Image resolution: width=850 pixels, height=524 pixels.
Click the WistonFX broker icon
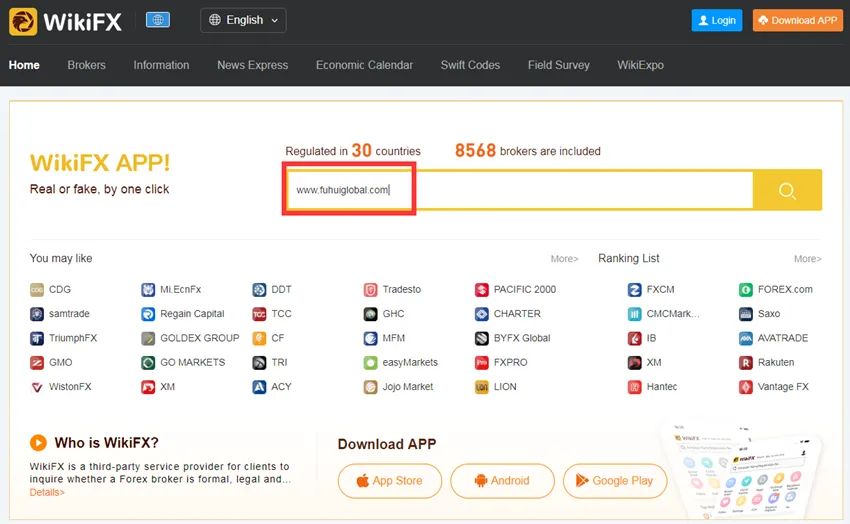pos(37,387)
